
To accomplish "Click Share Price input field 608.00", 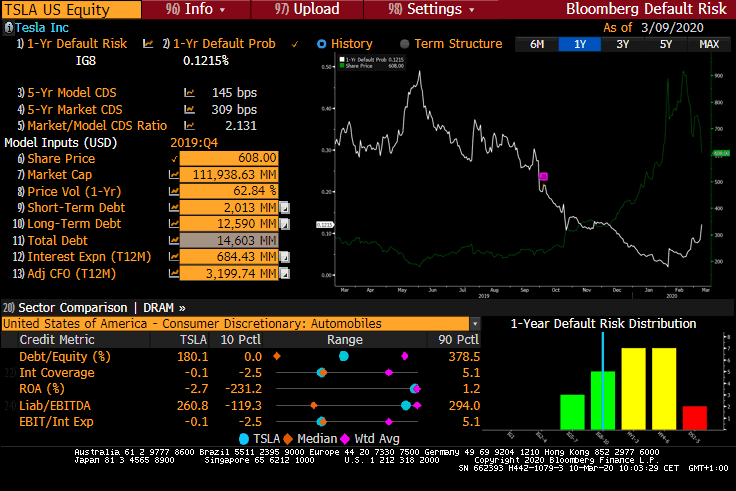I will tap(229, 158).
